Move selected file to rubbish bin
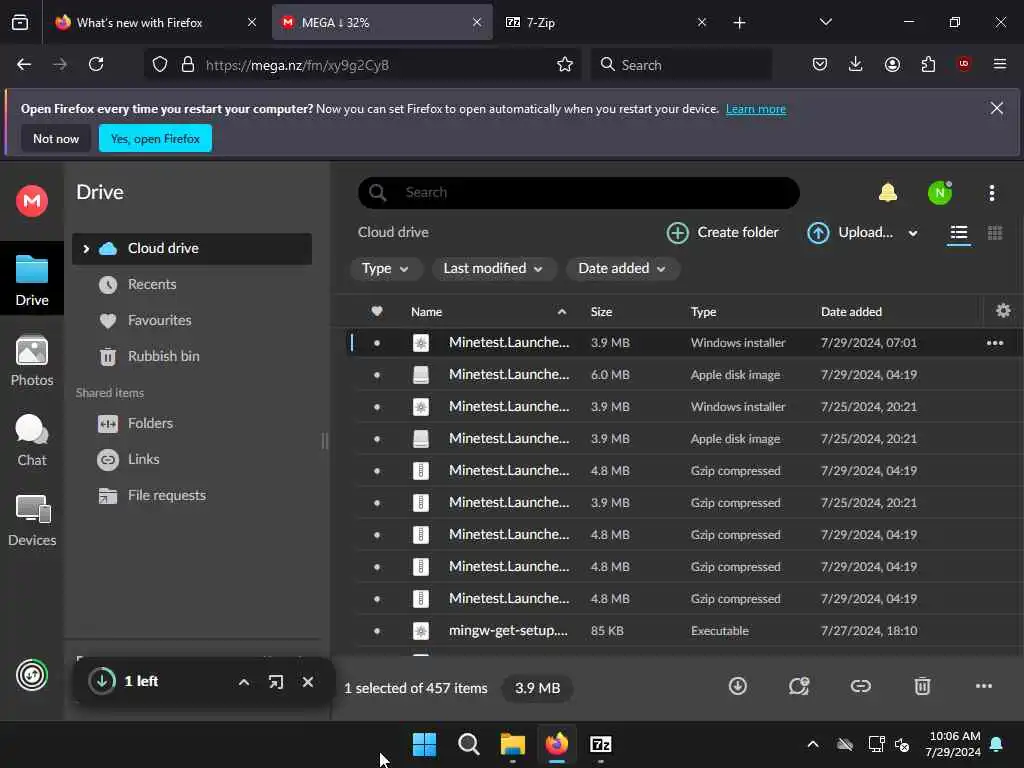 pyautogui.click(x=922, y=686)
